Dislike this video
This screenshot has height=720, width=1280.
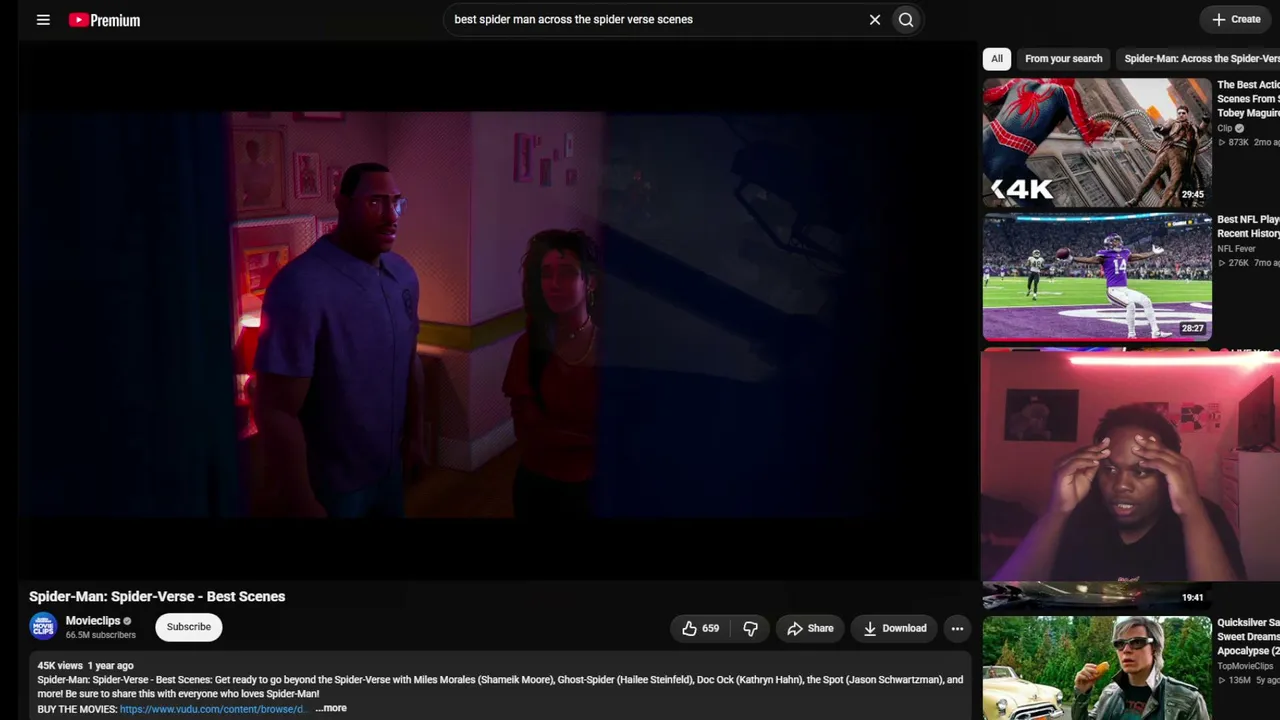pos(750,628)
